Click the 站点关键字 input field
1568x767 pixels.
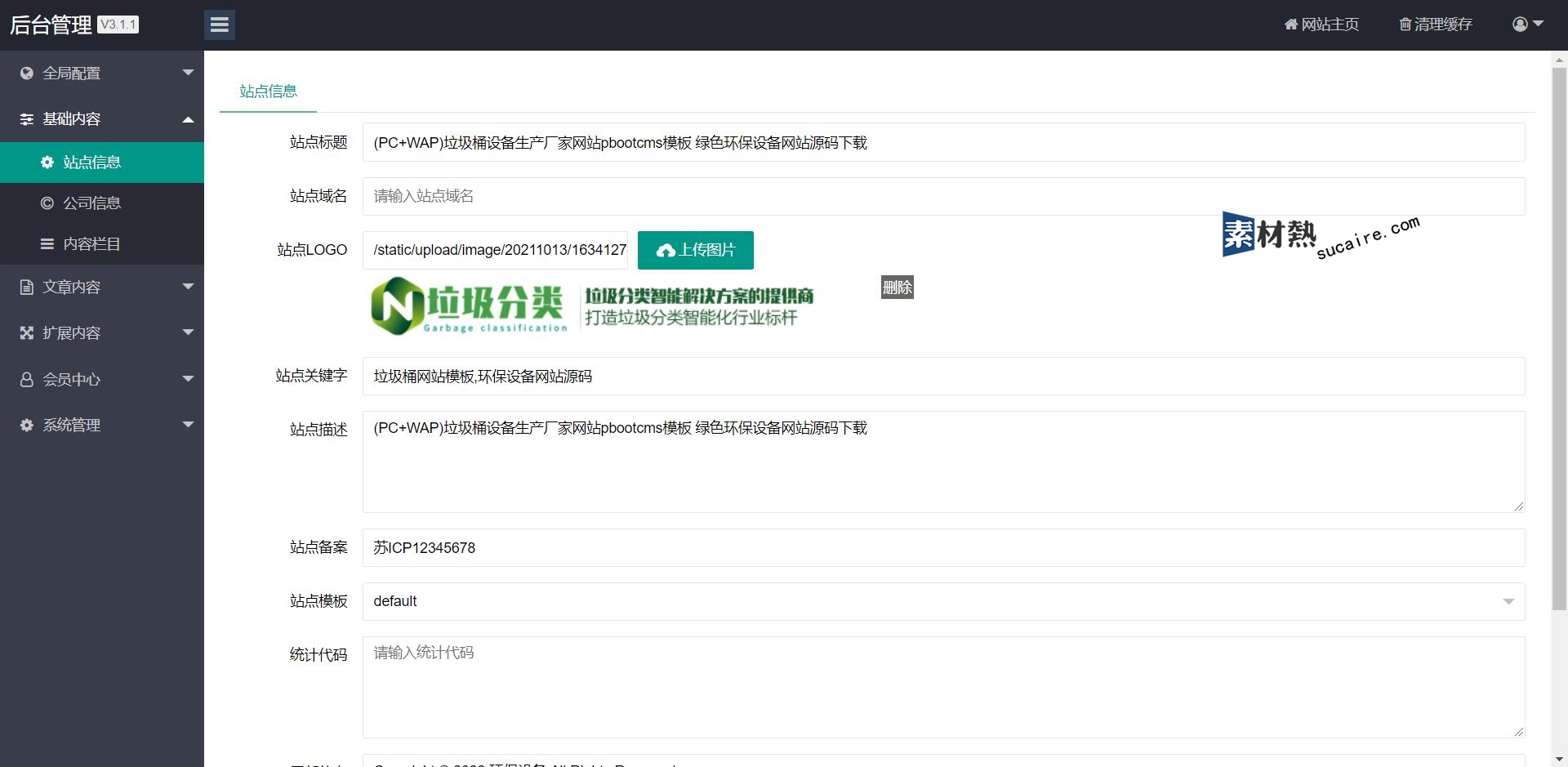(x=943, y=376)
